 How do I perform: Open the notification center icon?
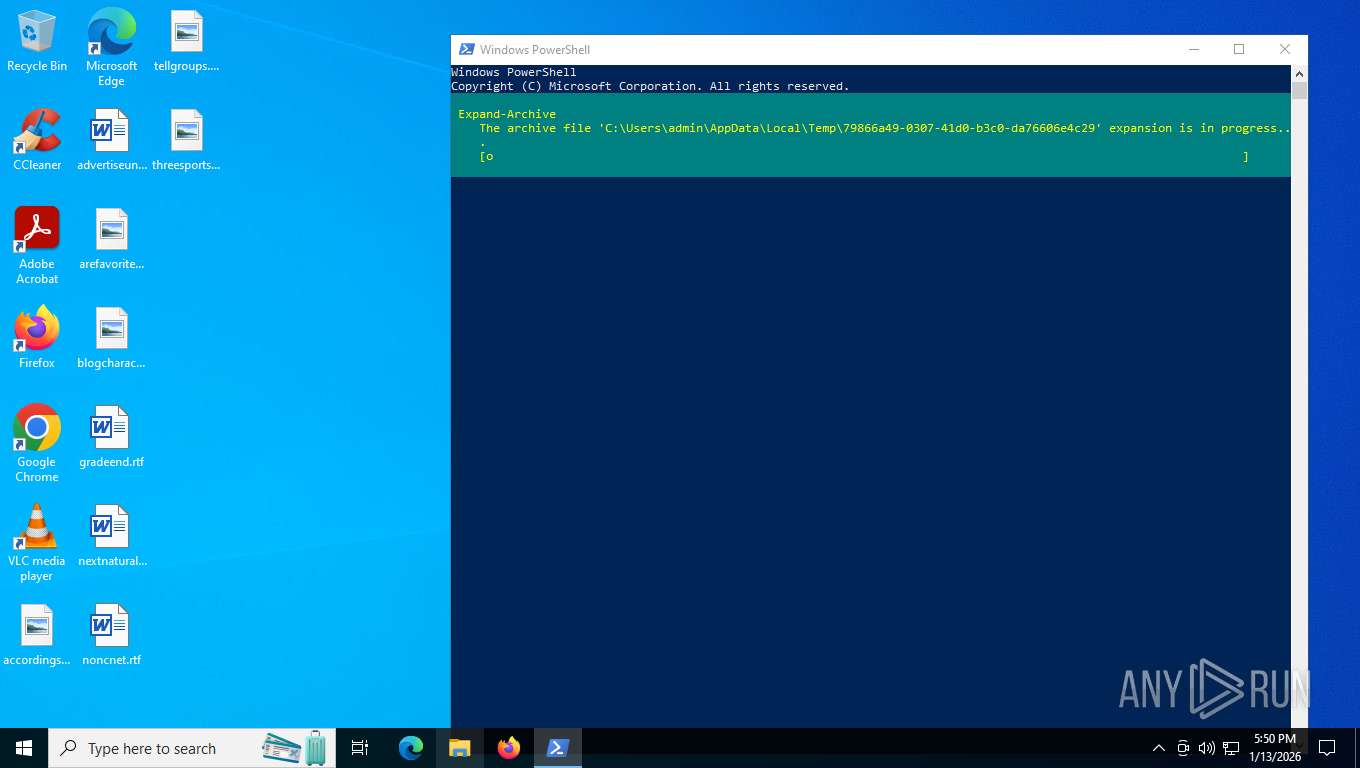pyautogui.click(x=1327, y=748)
